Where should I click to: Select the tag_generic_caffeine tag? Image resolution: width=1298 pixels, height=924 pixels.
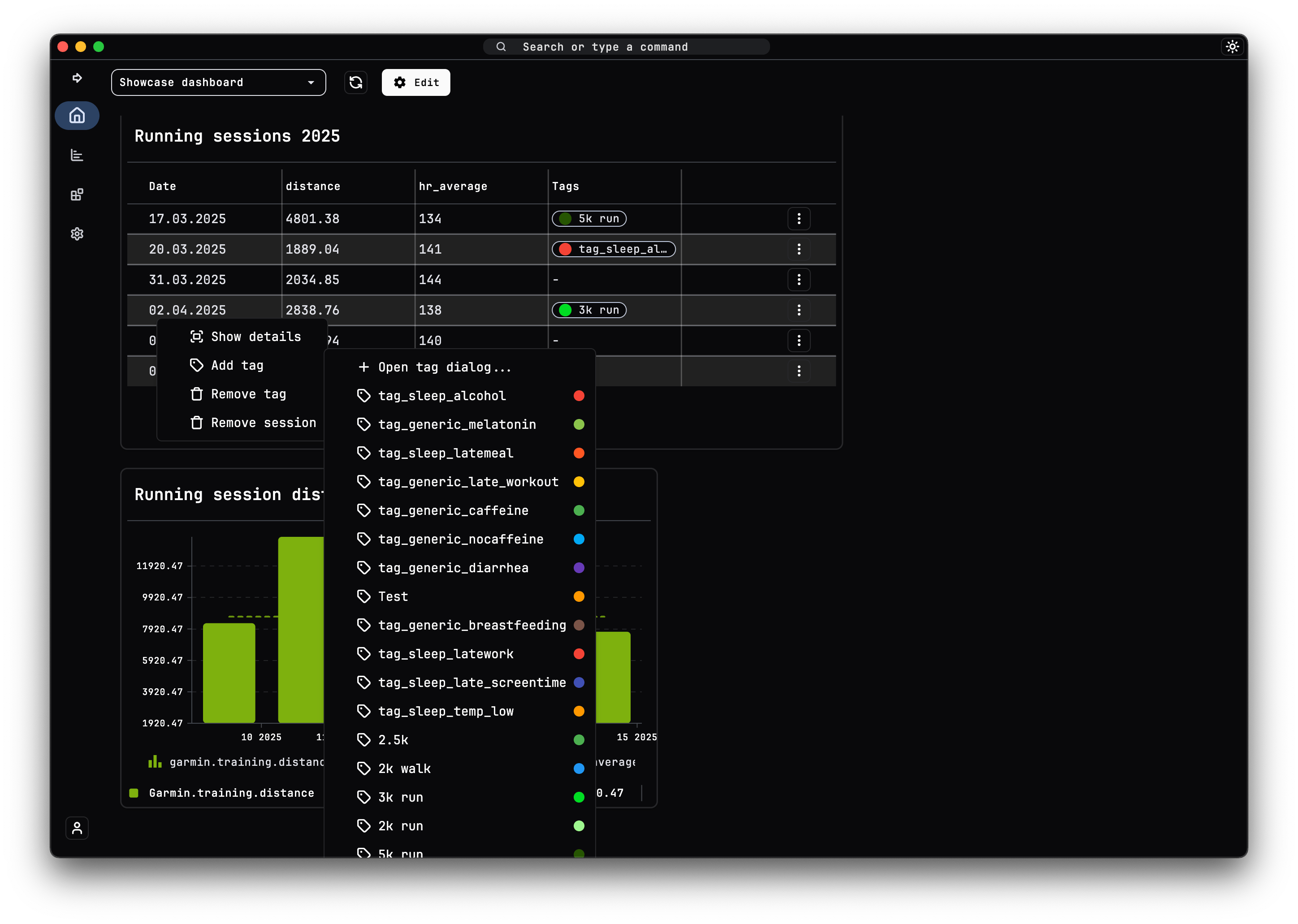(453, 510)
